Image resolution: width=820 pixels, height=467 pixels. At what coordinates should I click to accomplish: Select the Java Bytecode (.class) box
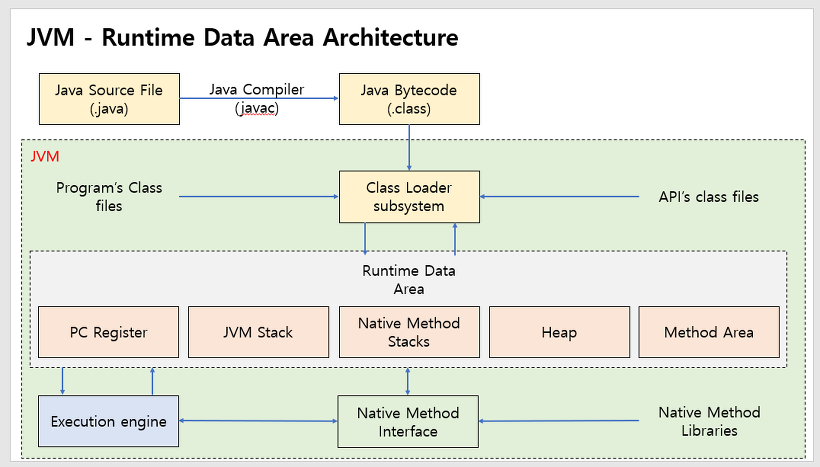tap(409, 99)
